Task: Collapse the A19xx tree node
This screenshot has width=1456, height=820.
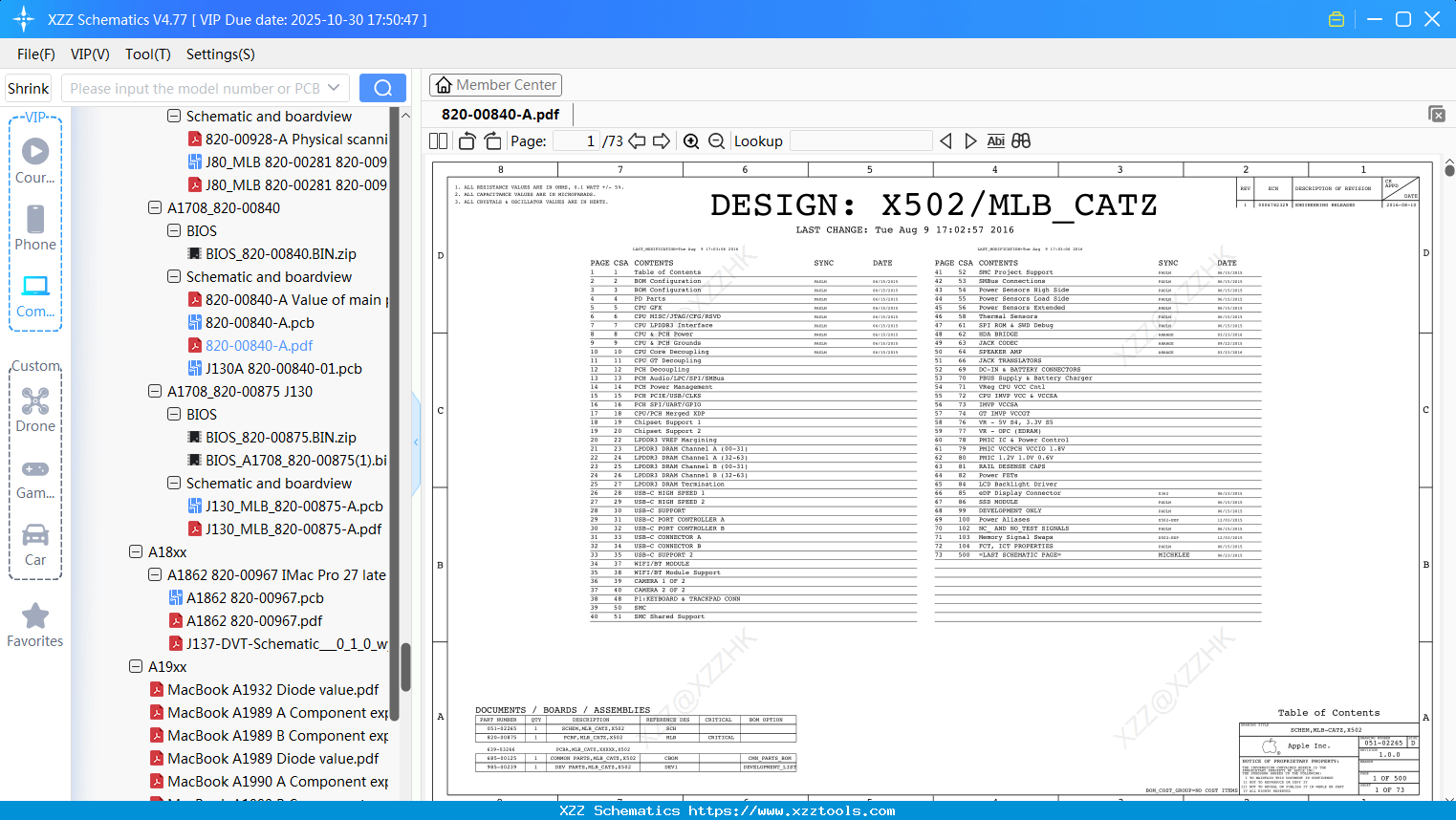Action: coord(136,667)
